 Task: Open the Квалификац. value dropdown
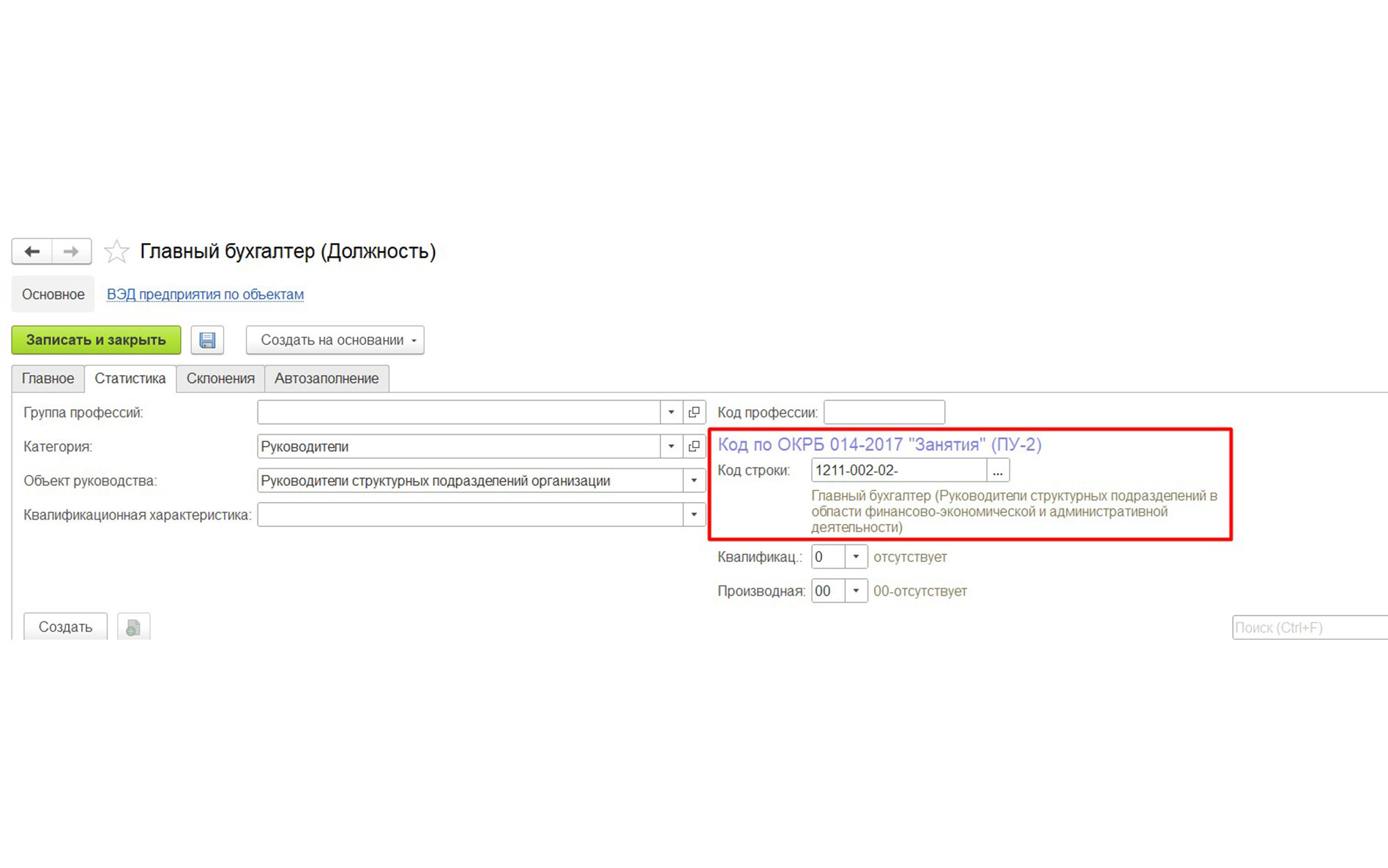(x=855, y=557)
